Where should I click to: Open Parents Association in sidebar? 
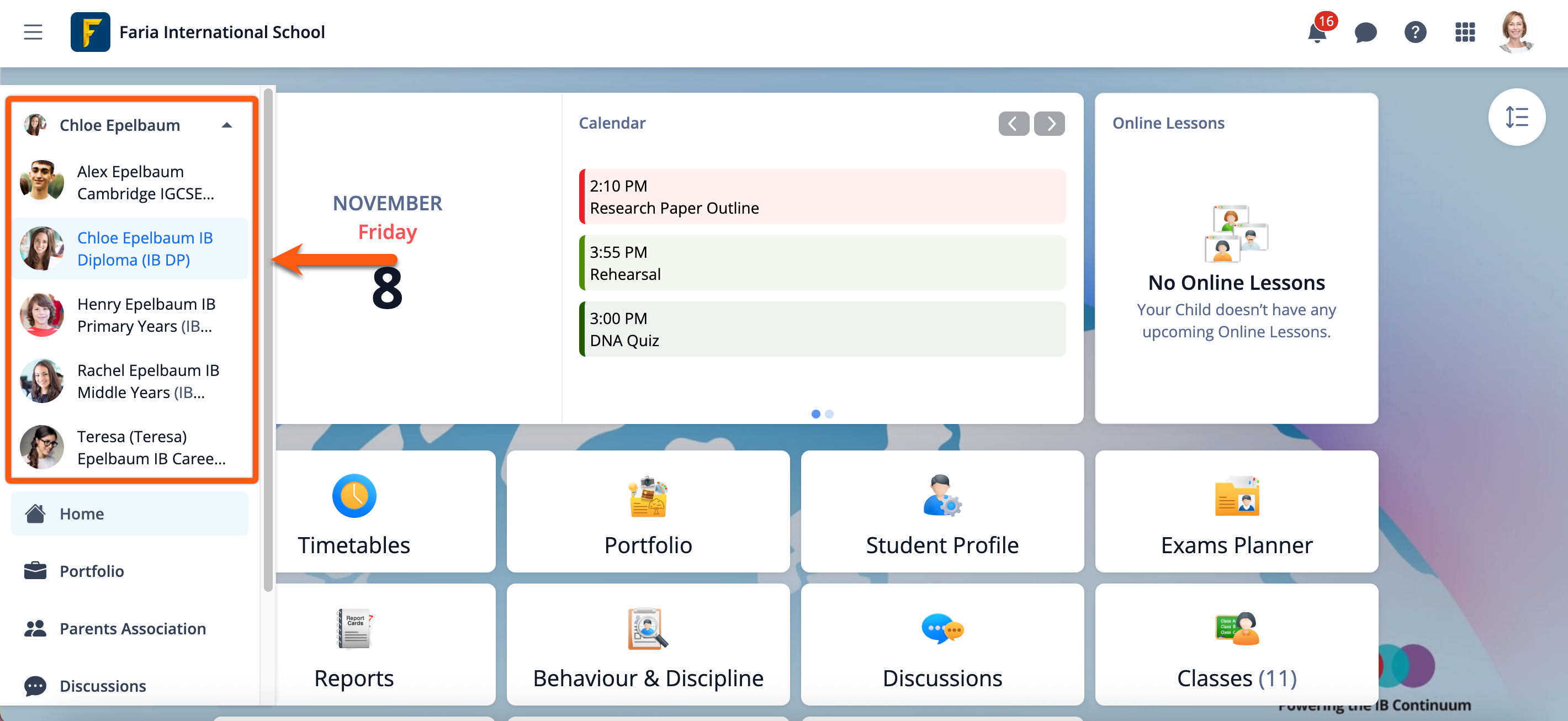(x=132, y=628)
